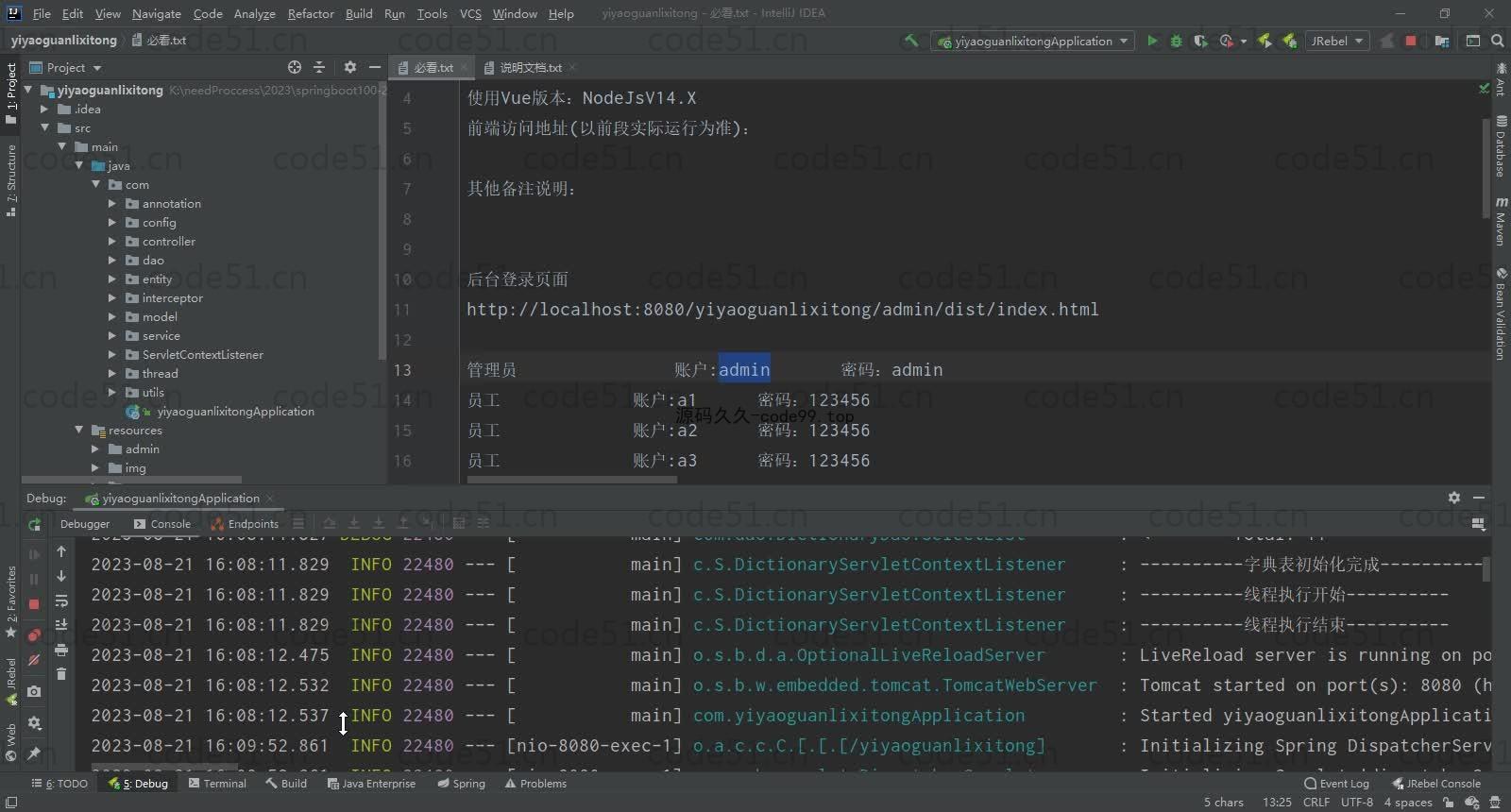The height and width of the screenshot is (812, 1511).
Task: Open Project Structure icon in toolbar
Action: coord(1441,41)
